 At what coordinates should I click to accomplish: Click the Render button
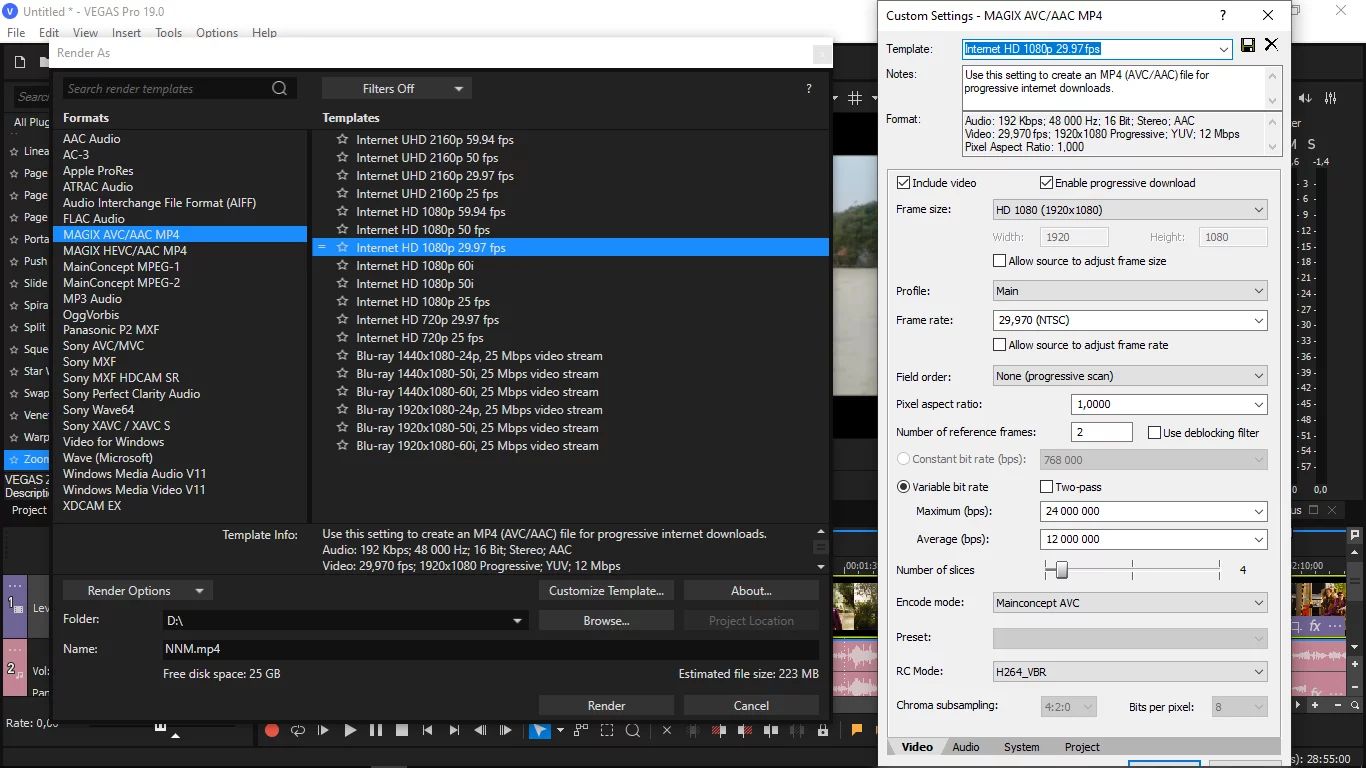pos(606,706)
